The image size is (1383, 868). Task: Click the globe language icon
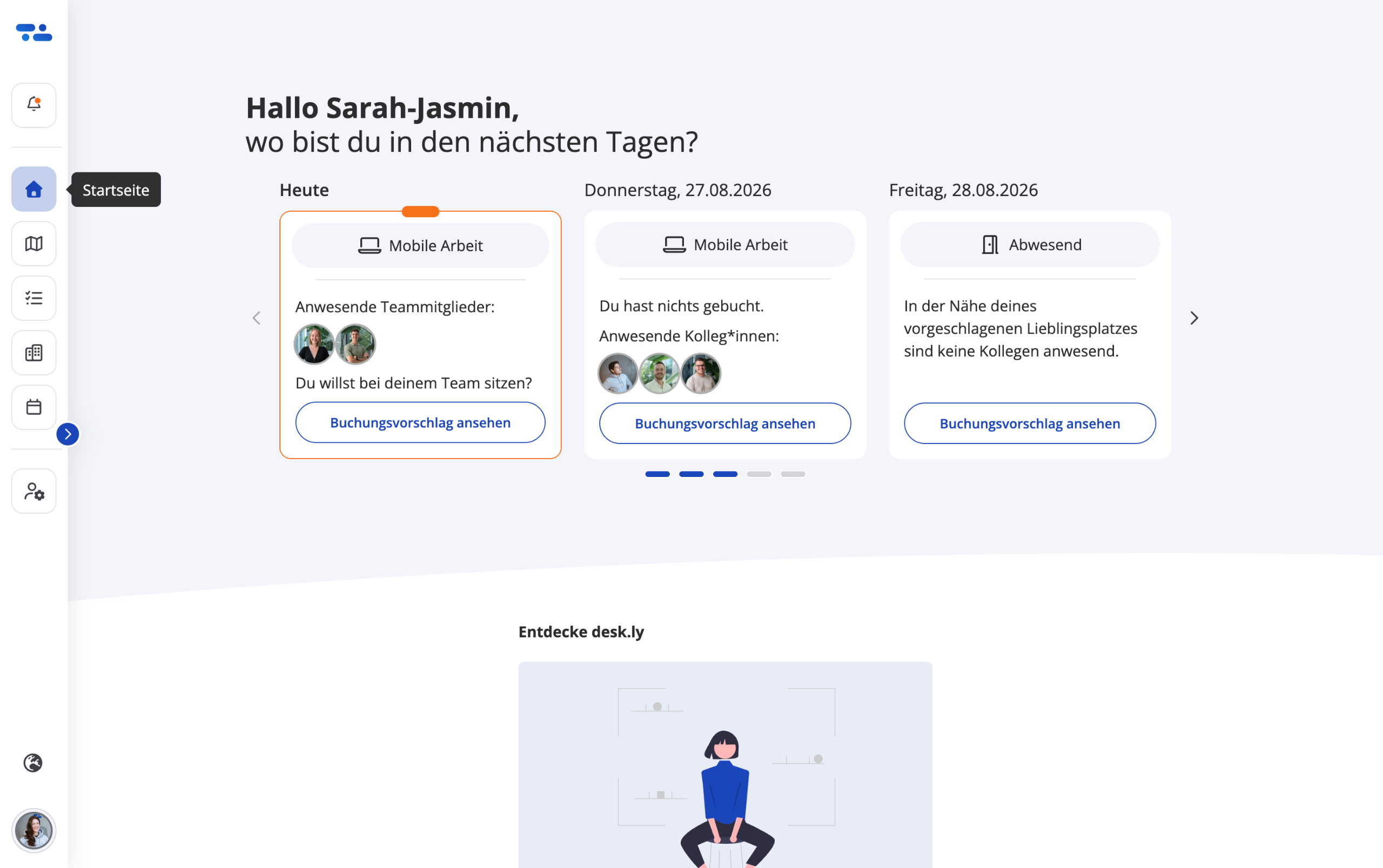[33, 763]
